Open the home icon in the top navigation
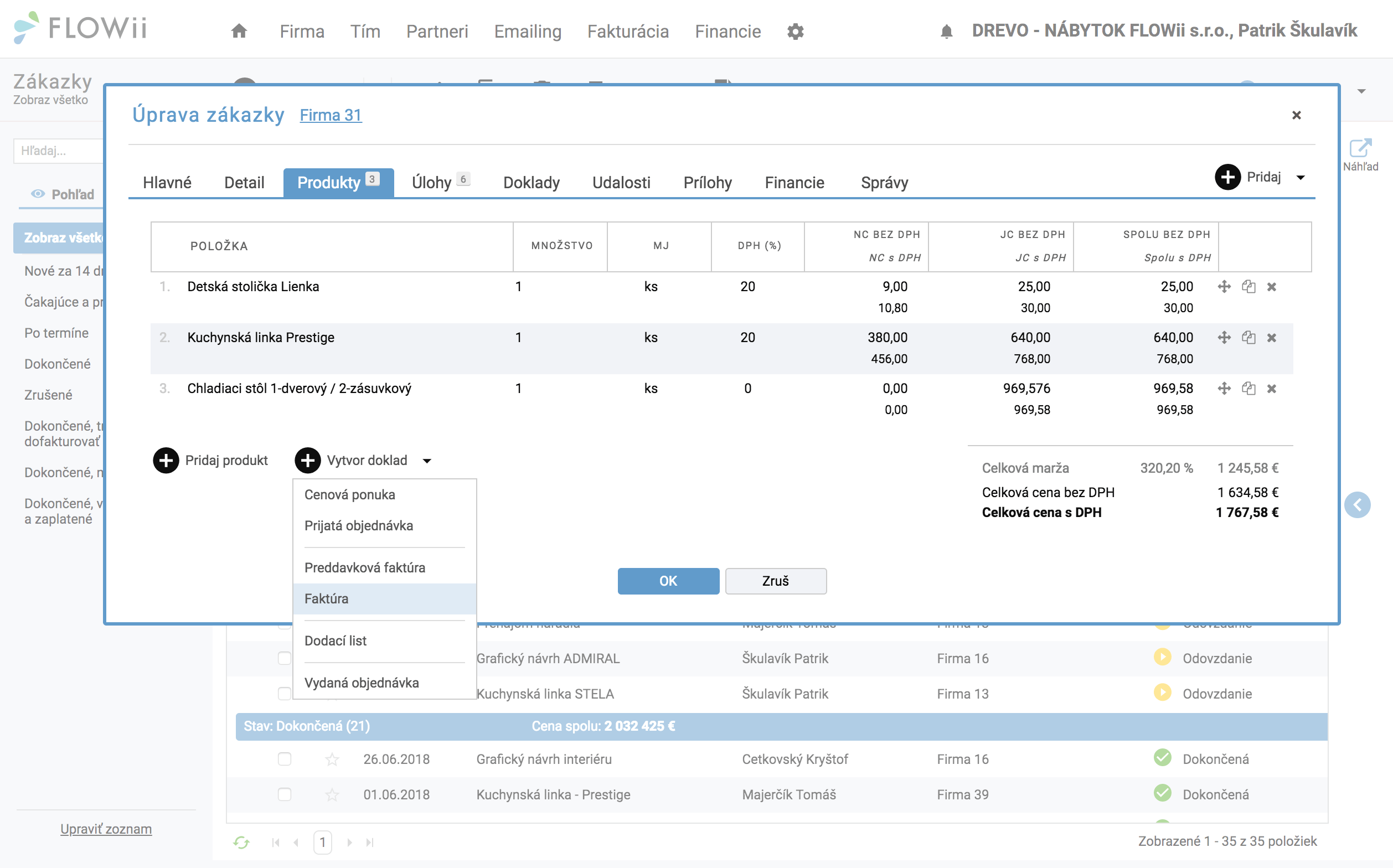The image size is (1393, 868). pyautogui.click(x=239, y=31)
